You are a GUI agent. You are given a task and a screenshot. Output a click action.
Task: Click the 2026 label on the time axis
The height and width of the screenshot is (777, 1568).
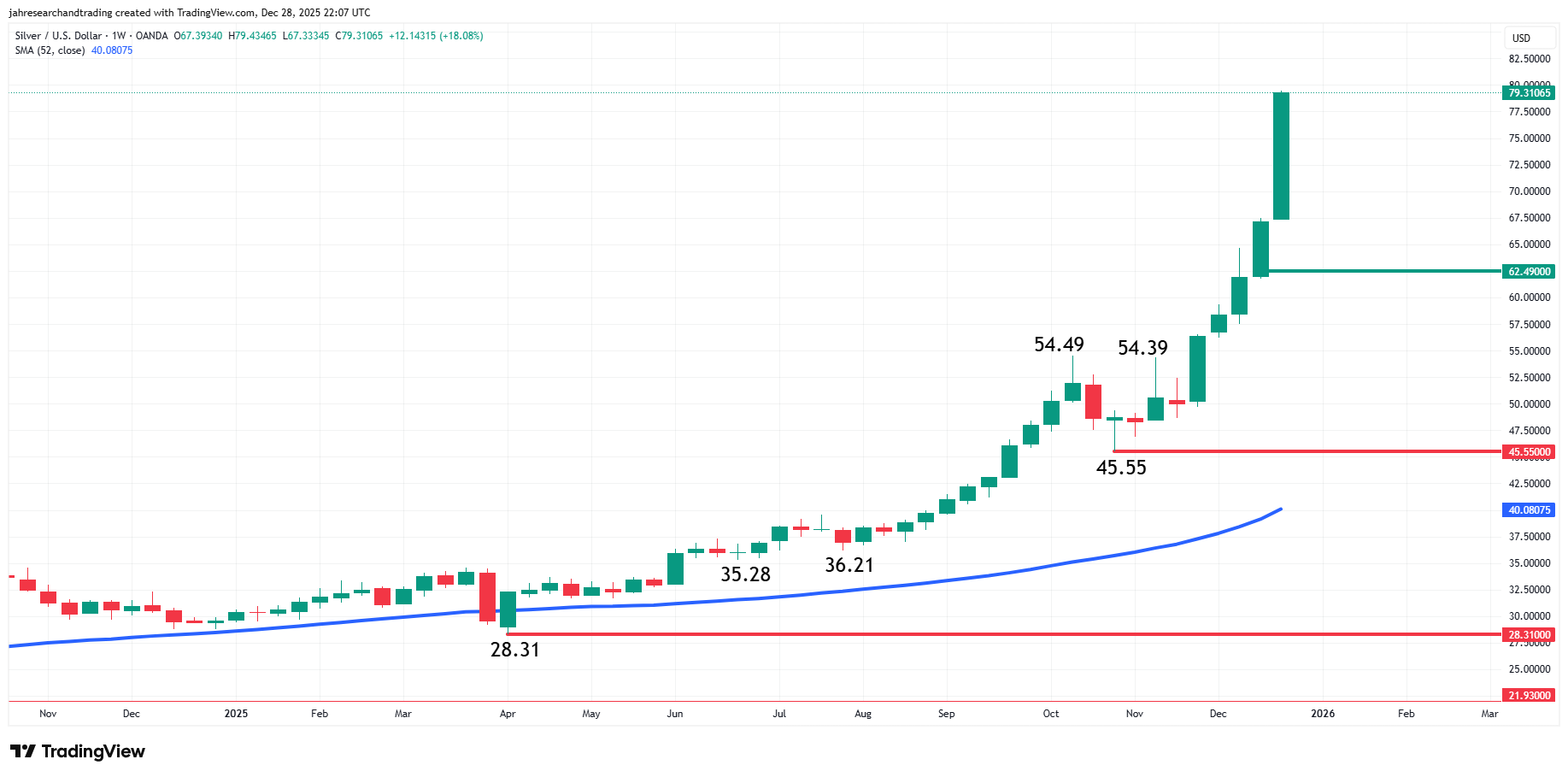point(1323,714)
